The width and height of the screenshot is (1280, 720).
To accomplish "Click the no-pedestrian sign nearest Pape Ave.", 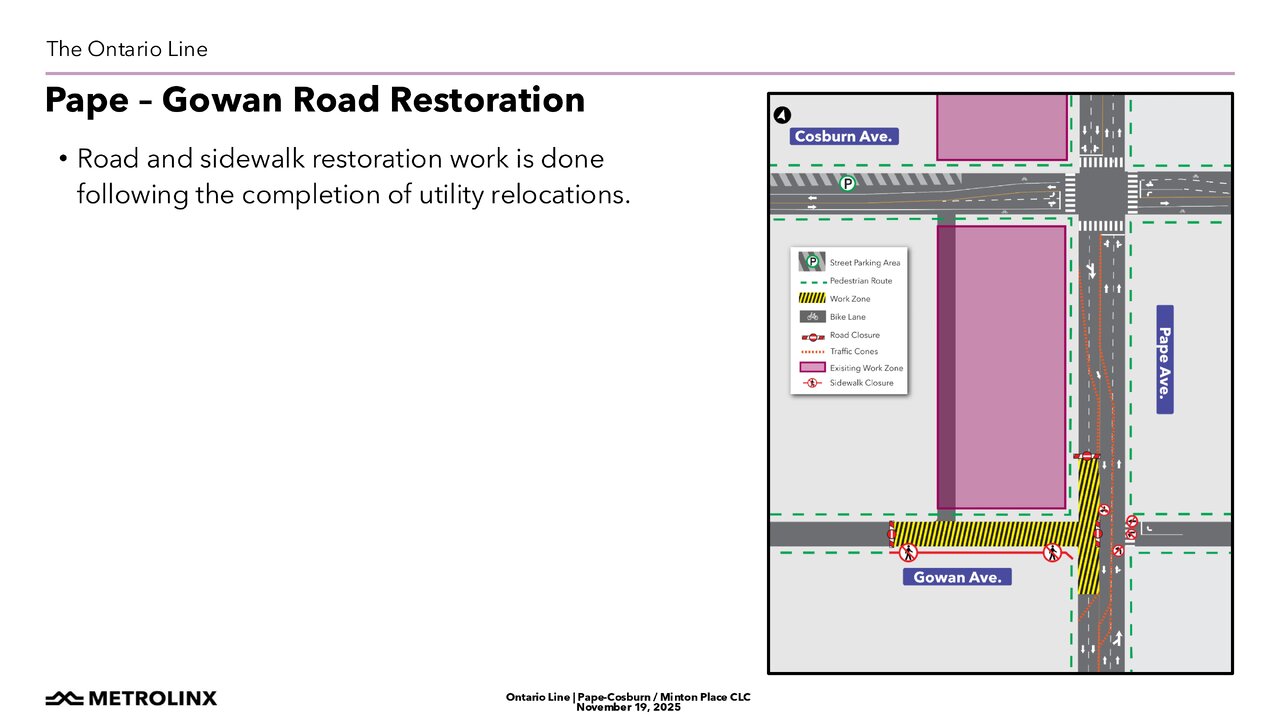I will (x=1051, y=552).
